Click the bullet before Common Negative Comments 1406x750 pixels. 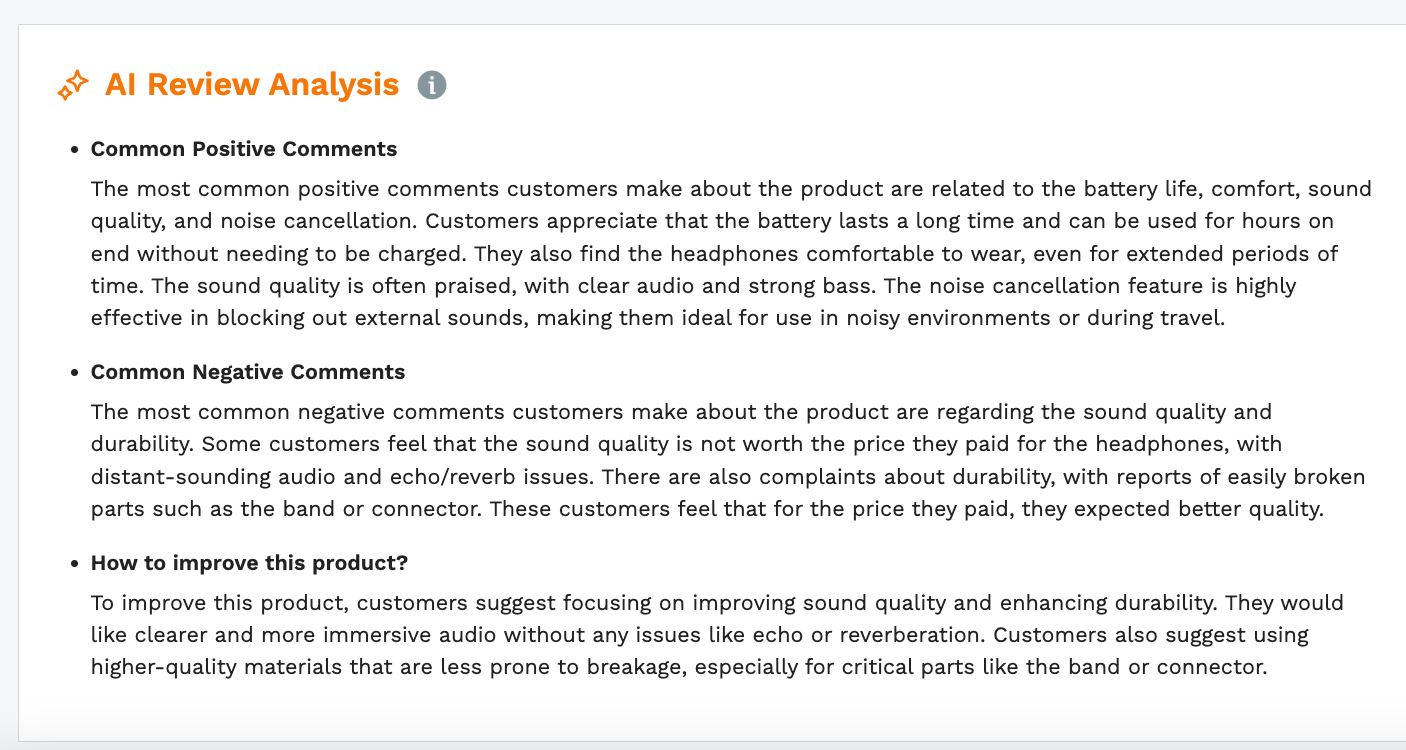(74, 373)
